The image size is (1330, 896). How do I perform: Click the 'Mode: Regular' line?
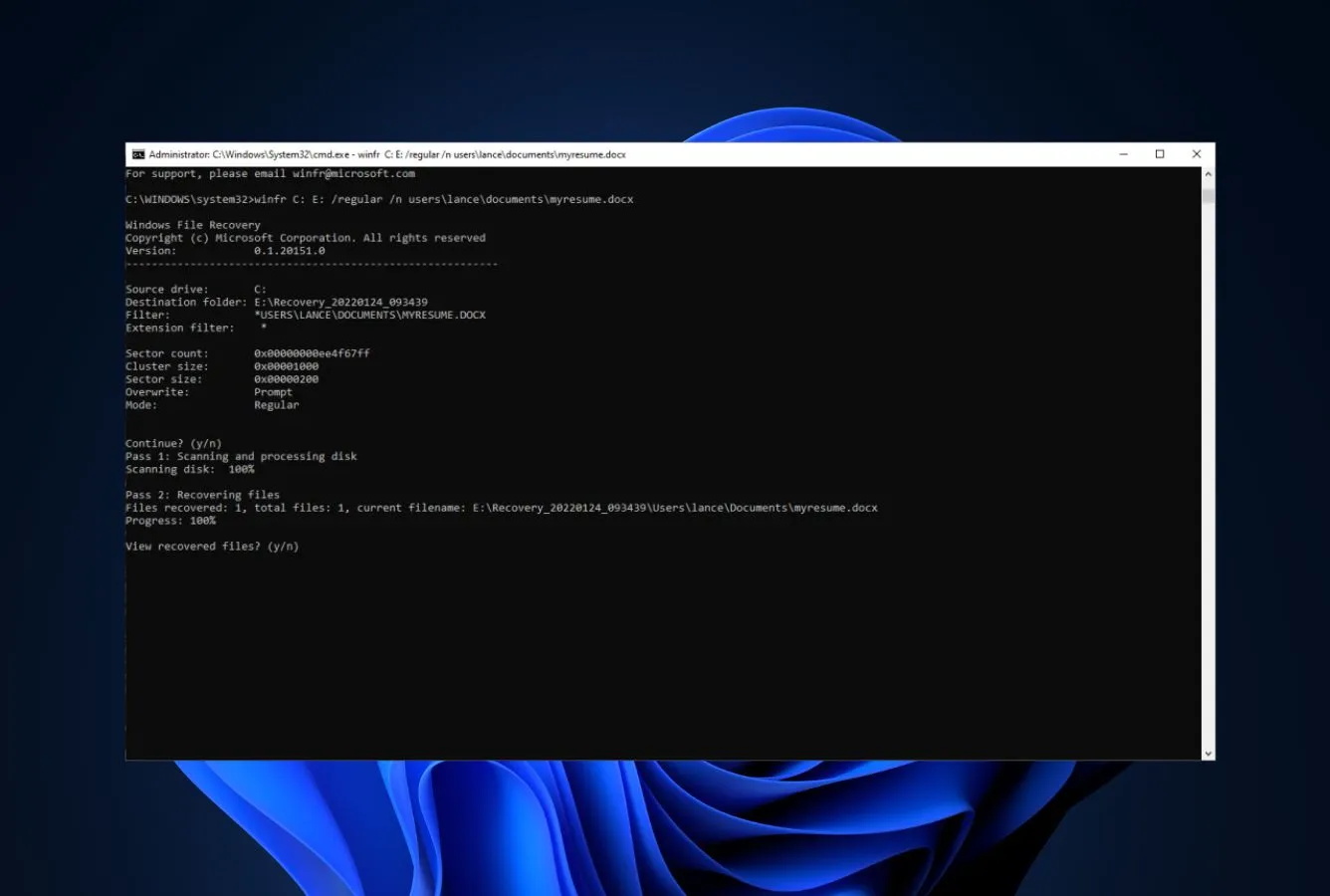tap(212, 405)
